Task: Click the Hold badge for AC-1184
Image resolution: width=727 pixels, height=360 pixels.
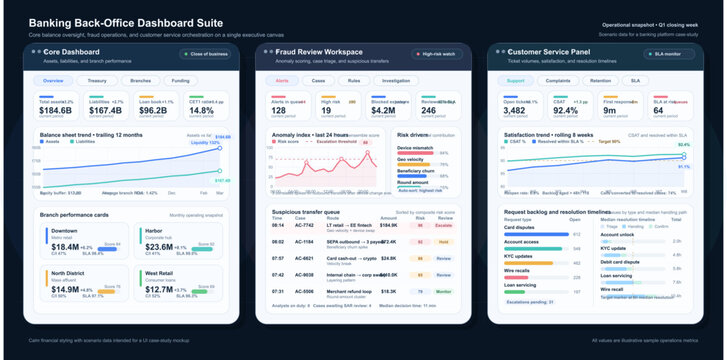Action: coord(444,242)
